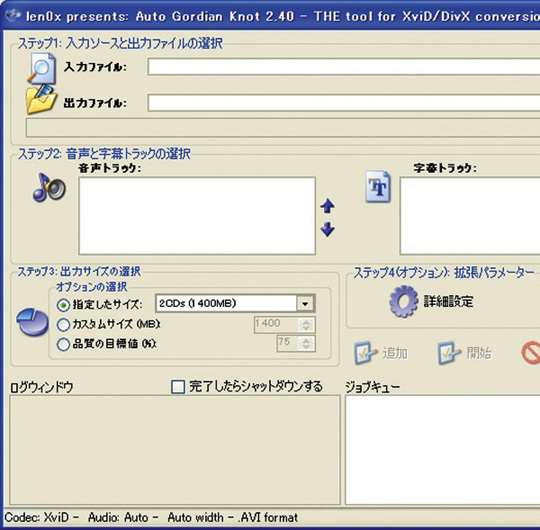Image resolution: width=540 pixels, height=530 pixels.
Task: Click the empty progress bar under output file
Action: coord(283,128)
